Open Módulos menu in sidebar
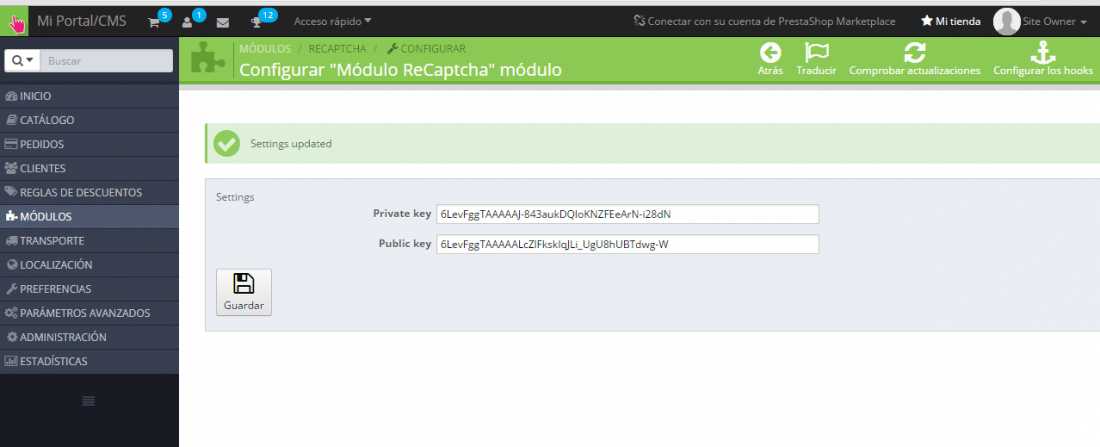The image size is (1100, 447). [x=89, y=217]
